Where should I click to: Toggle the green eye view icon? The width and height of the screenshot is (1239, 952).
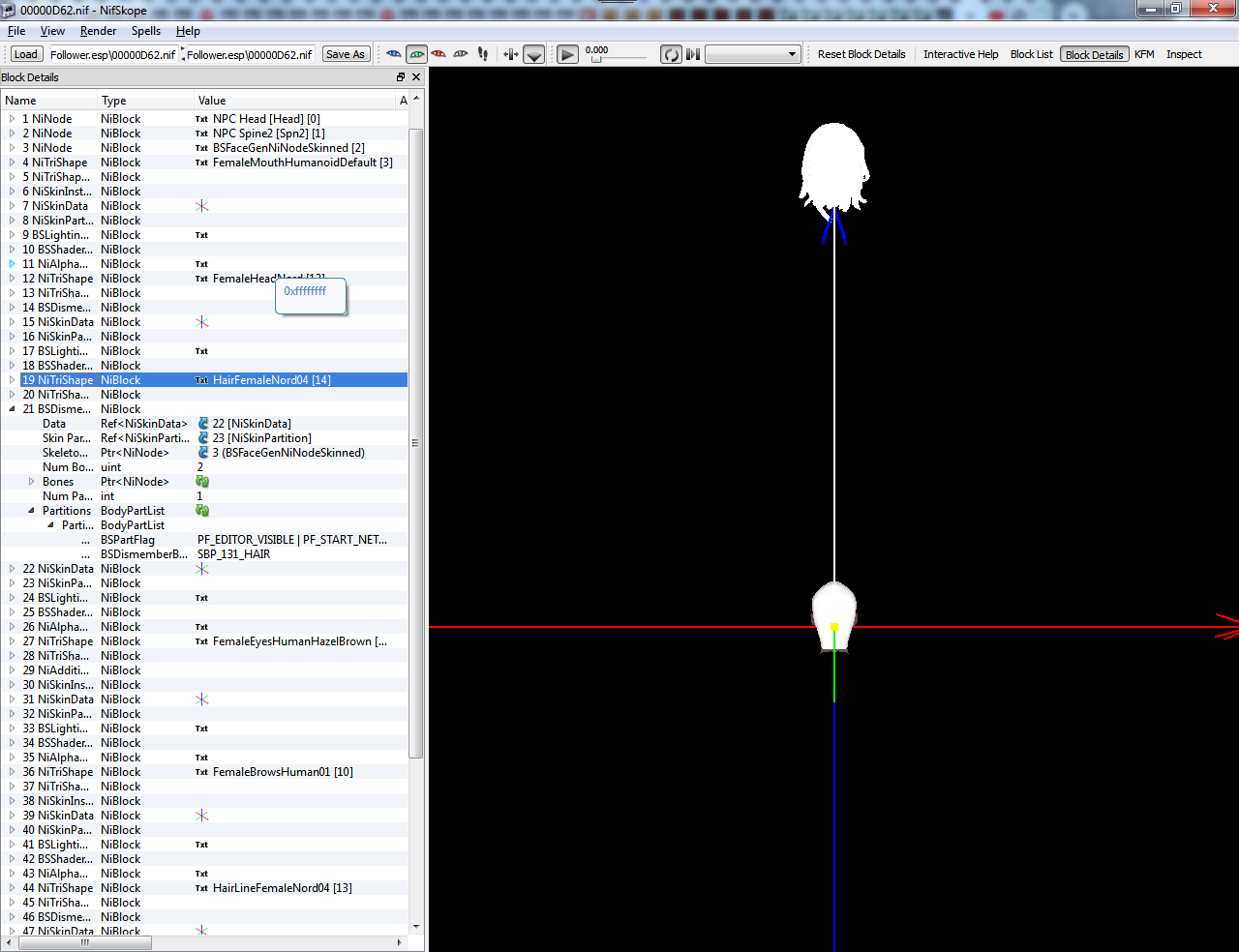tap(416, 54)
